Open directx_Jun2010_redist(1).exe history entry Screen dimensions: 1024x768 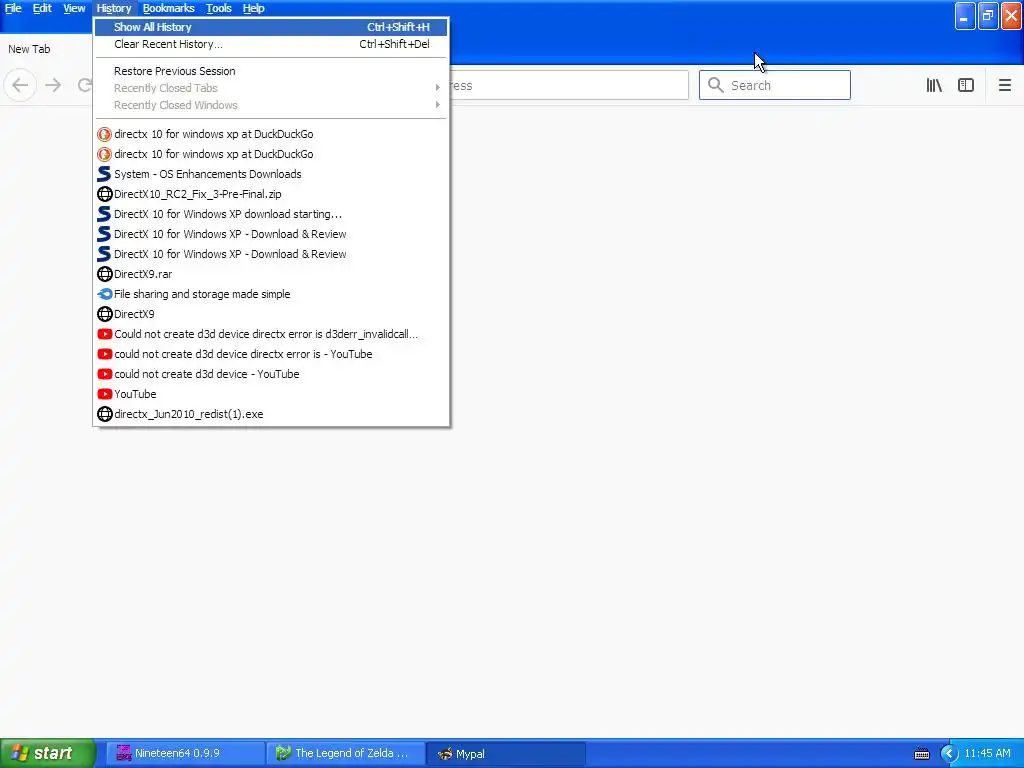click(x=271, y=415)
